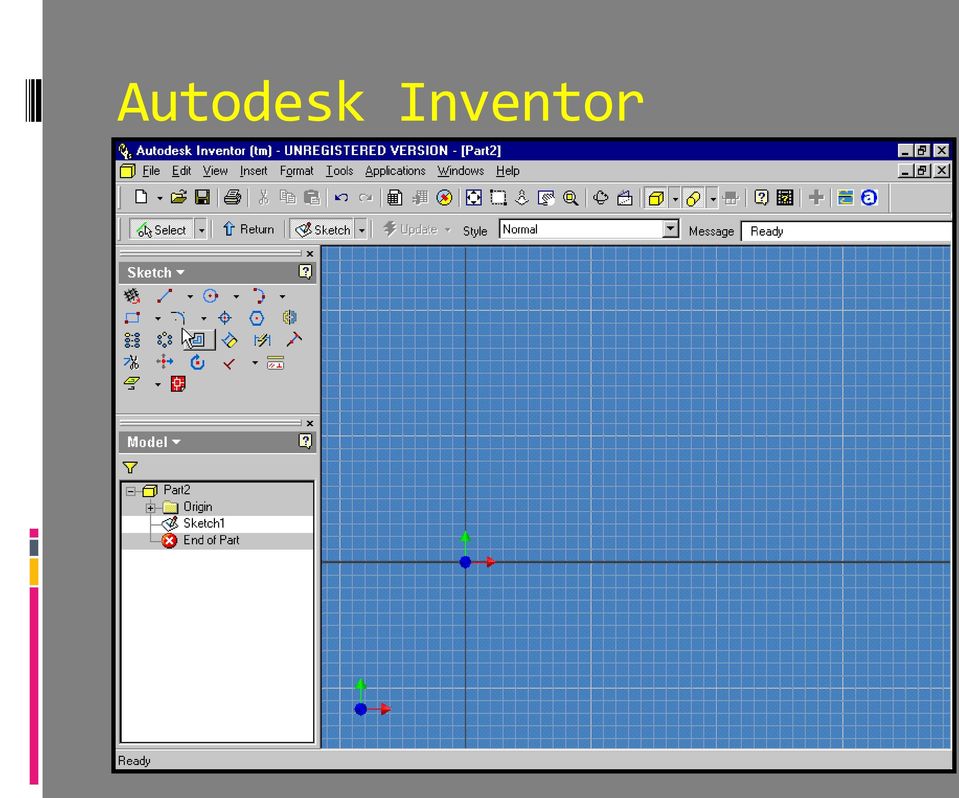Select the Rectangular Pattern tool
This screenshot has height=798, width=959.
coord(132,340)
